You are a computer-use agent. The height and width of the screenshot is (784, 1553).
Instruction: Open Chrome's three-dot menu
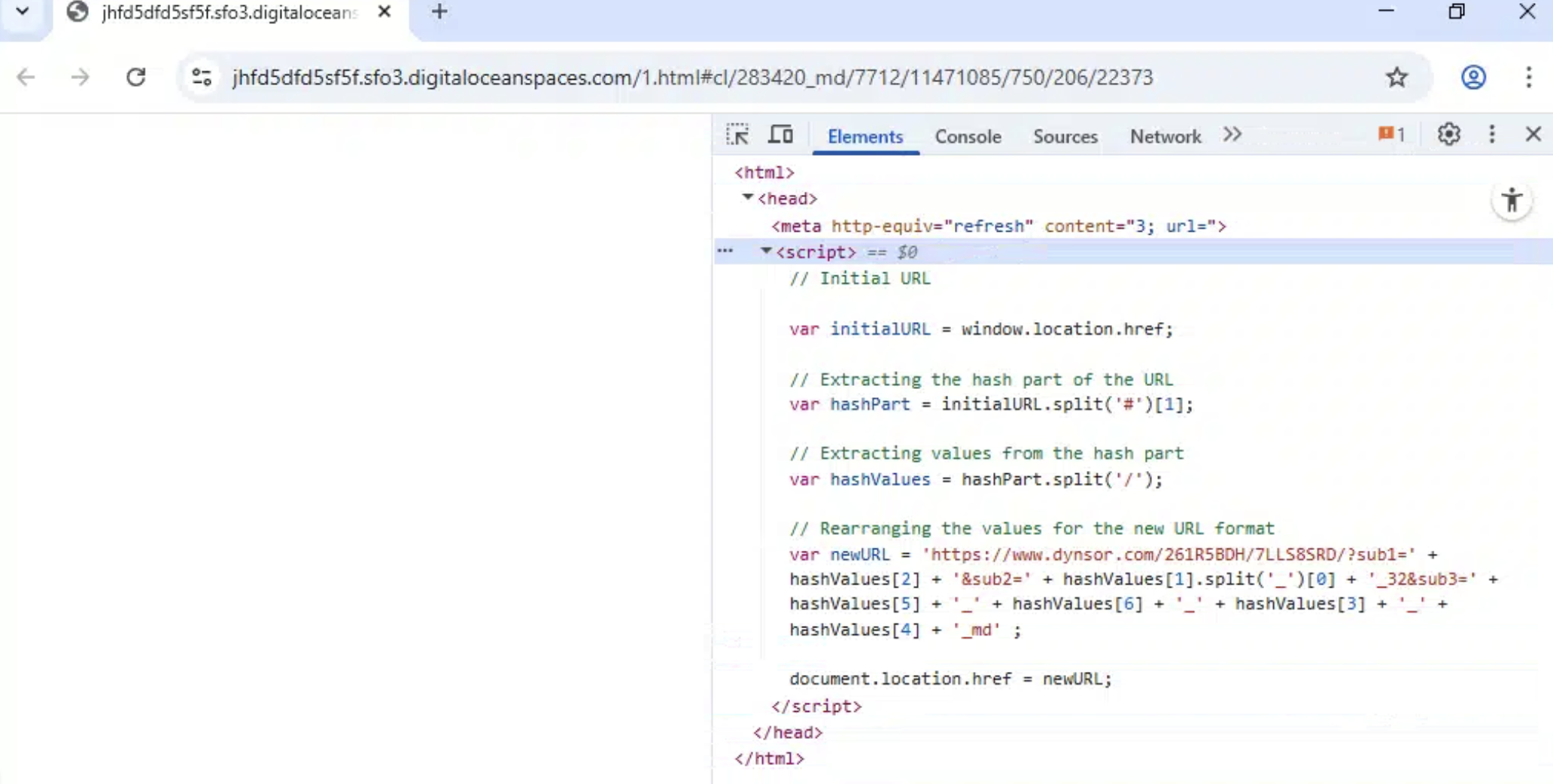pos(1528,77)
